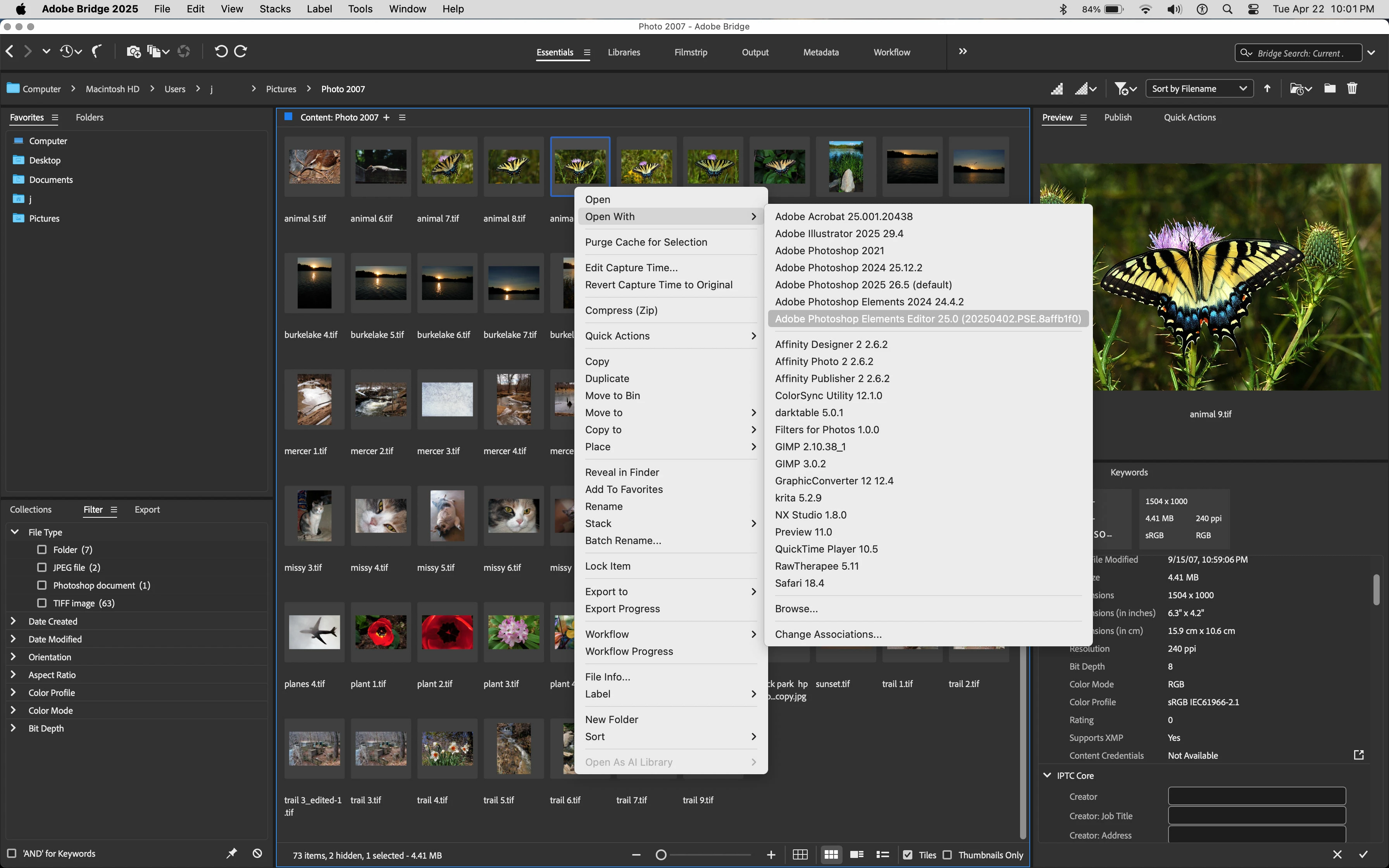Image resolution: width=1389 pixels, height=868 pixels.
Task: Clear filter with circle-slash icon
Action: tap(258, 854)
